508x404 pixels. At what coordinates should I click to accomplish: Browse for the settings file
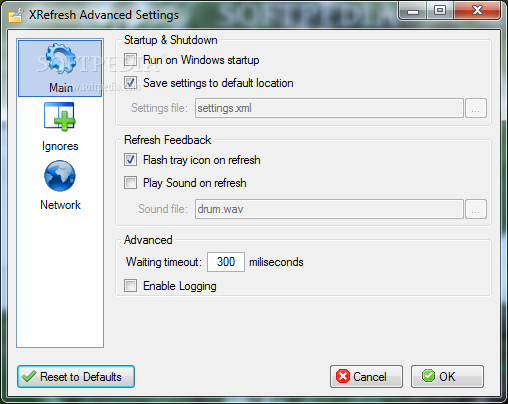tap(476, 108)
